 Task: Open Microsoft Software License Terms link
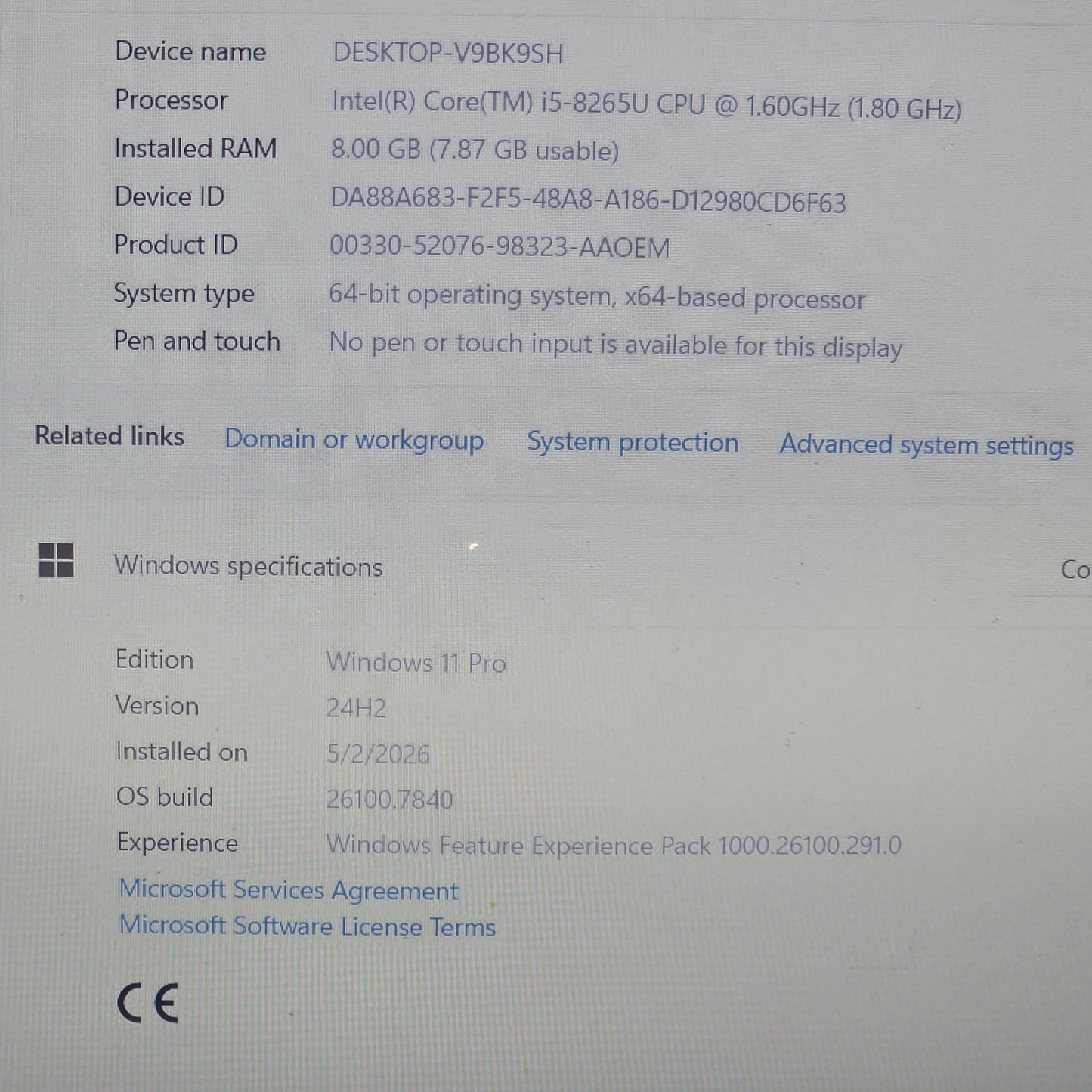pyautogui.click(x=308, y=926)
